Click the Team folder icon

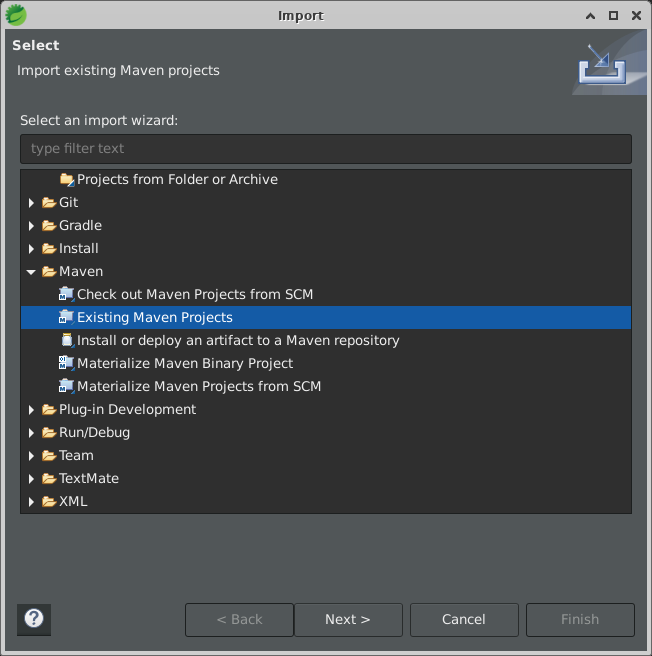pos(49,456)
